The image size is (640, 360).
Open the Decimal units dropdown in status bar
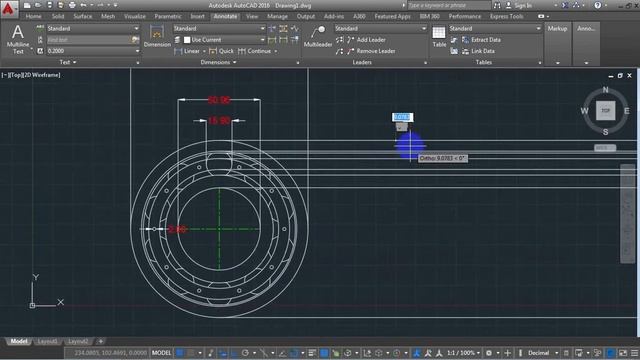pyautogui.click(x=542, y=353)
